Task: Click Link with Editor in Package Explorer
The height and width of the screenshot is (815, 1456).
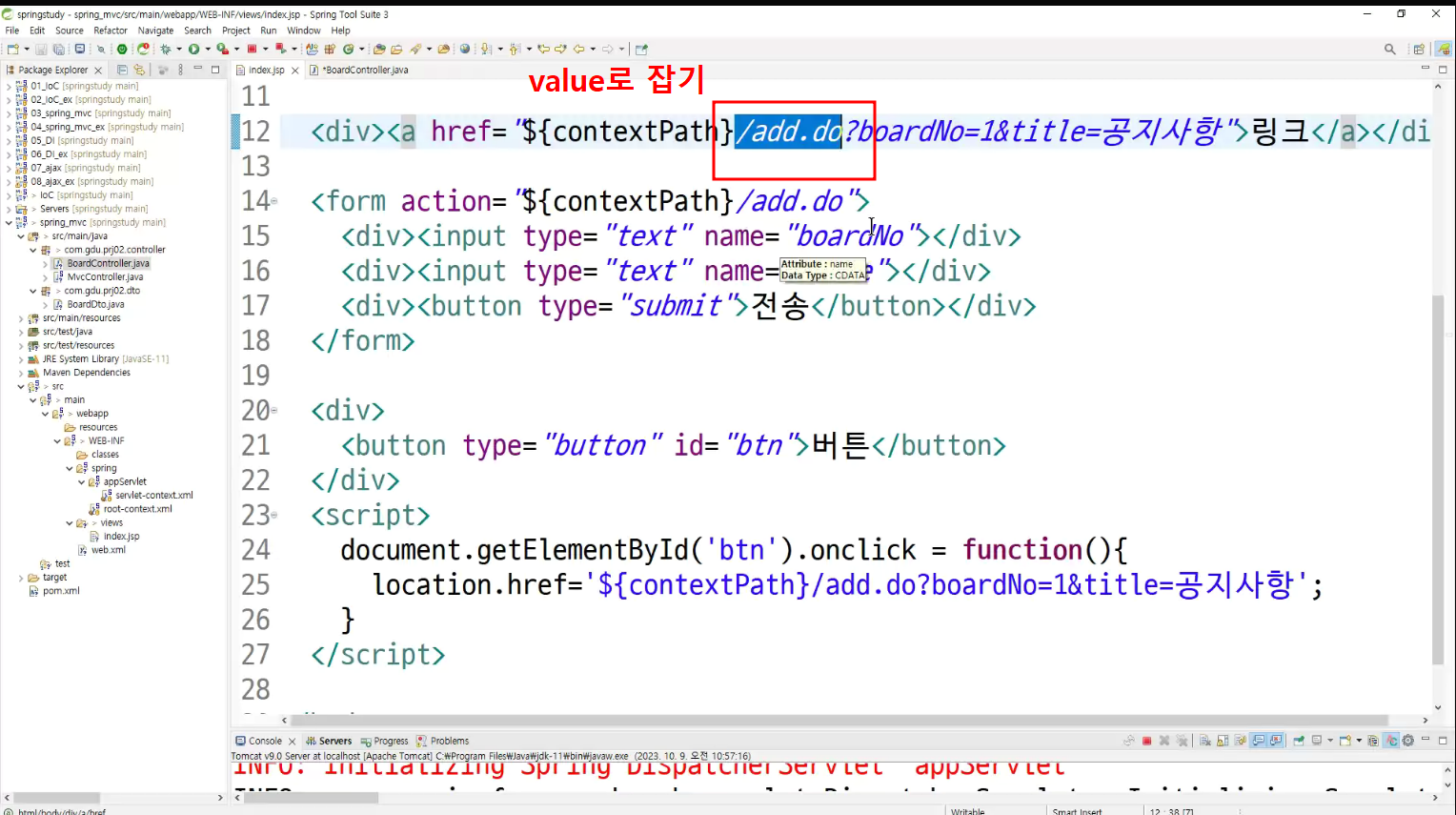Action: [139, 70]
